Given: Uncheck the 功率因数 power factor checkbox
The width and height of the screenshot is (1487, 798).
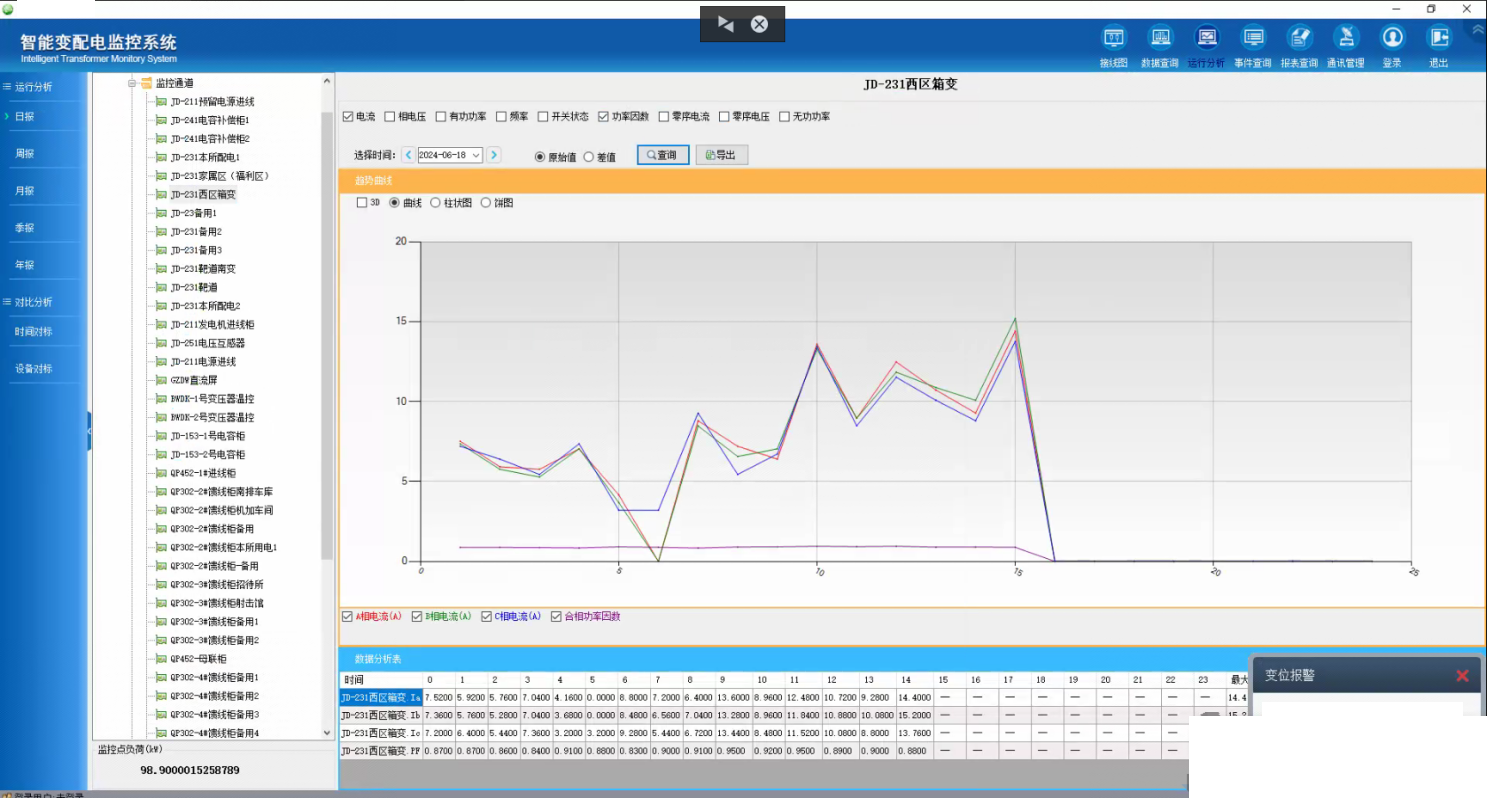Looking at the screenshot, I should (604, 117).
